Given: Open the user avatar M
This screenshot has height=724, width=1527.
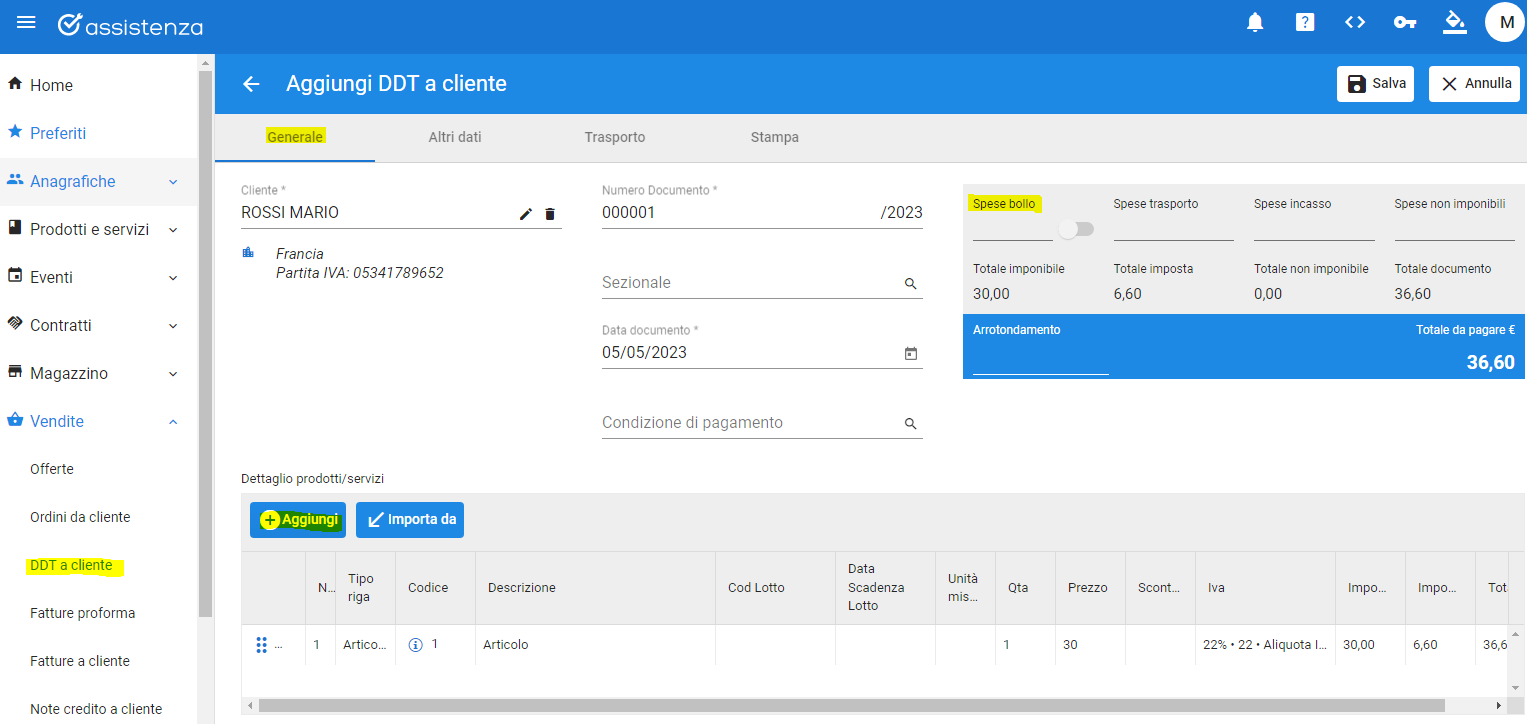Looking at the screenshot, I should [1505, 22].
